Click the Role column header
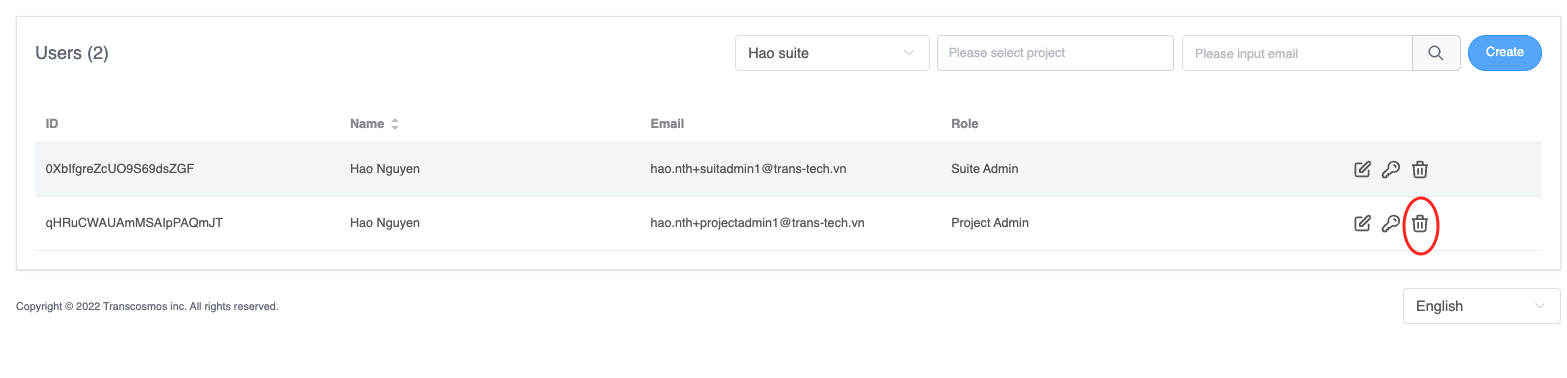1567x378 pixels. click(x=964, y=124)
